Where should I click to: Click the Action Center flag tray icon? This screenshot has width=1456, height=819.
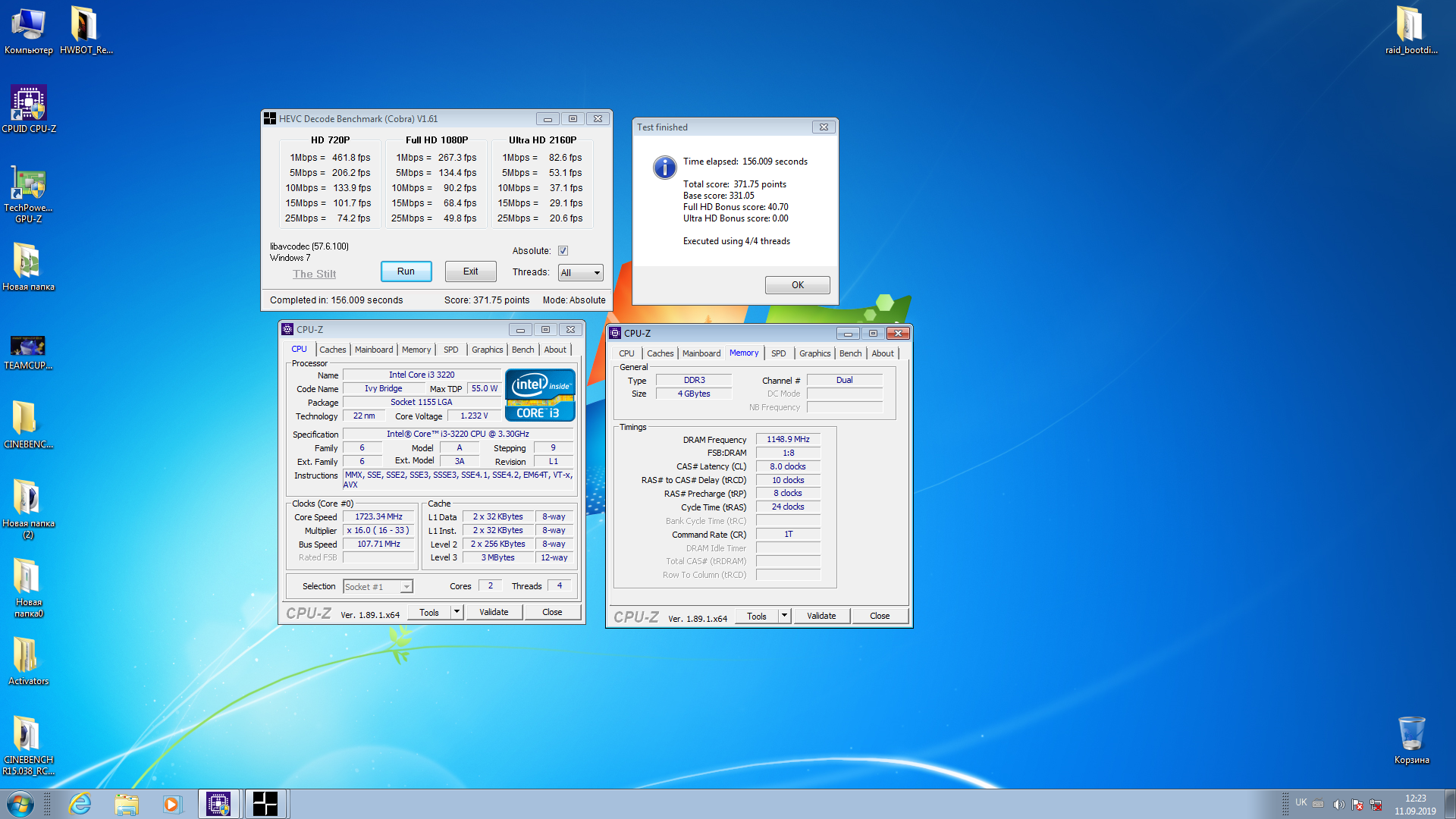pos(1357,804)
